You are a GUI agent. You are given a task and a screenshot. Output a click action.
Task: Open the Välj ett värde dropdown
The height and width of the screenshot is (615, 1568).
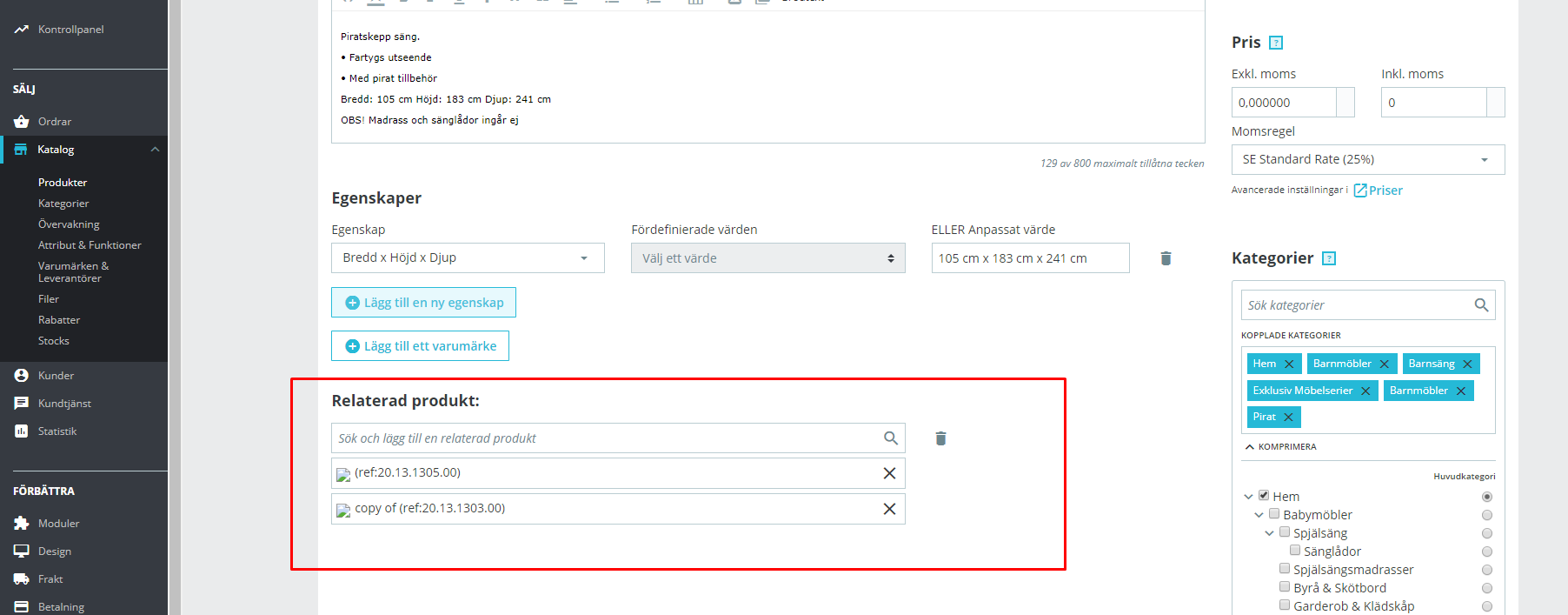(768, 258)
